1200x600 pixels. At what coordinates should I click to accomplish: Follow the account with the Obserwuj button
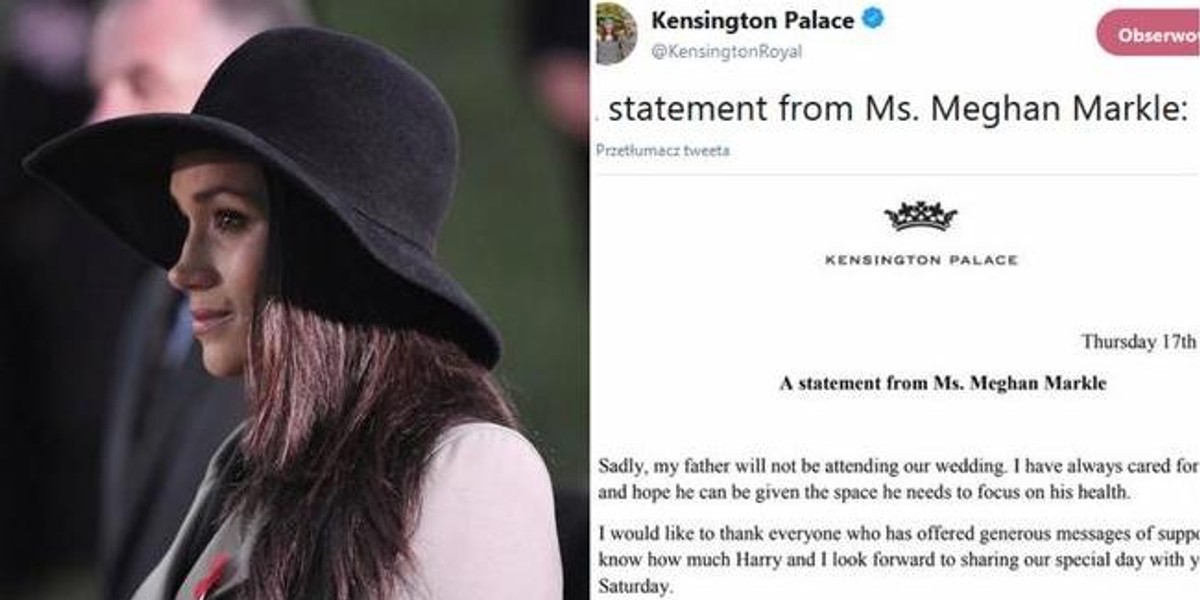pyautogui.click(x=1148, y=35)
